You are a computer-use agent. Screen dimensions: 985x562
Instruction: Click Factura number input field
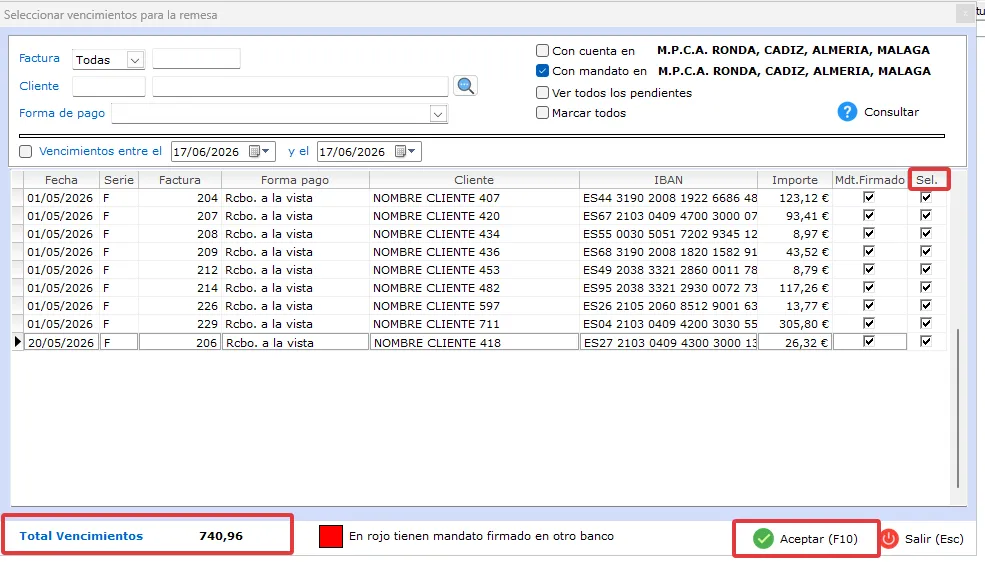coord(196,58)
